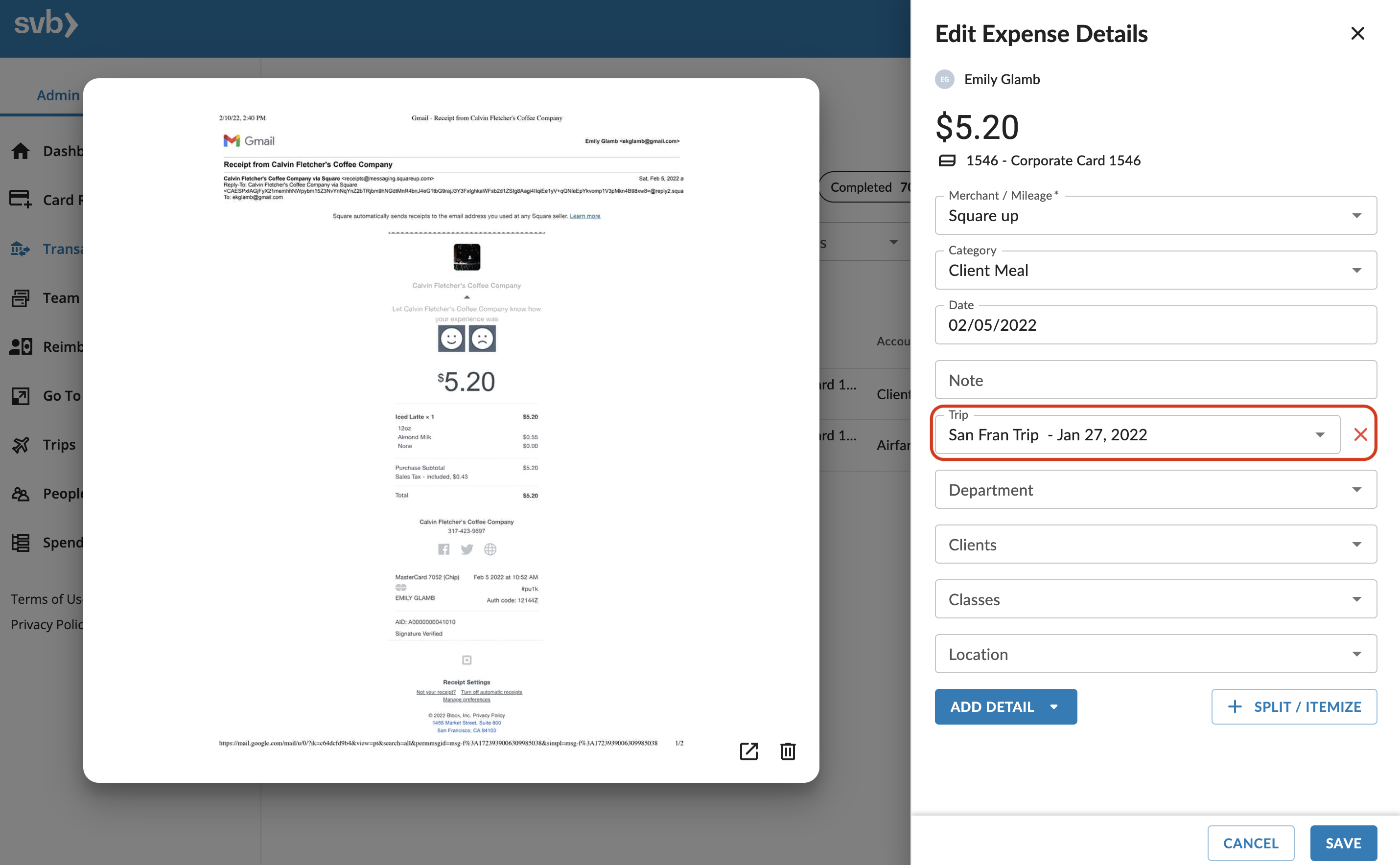The image size is (1400, 865).
Task: Click the Note input field
Action: [1155, 379]
